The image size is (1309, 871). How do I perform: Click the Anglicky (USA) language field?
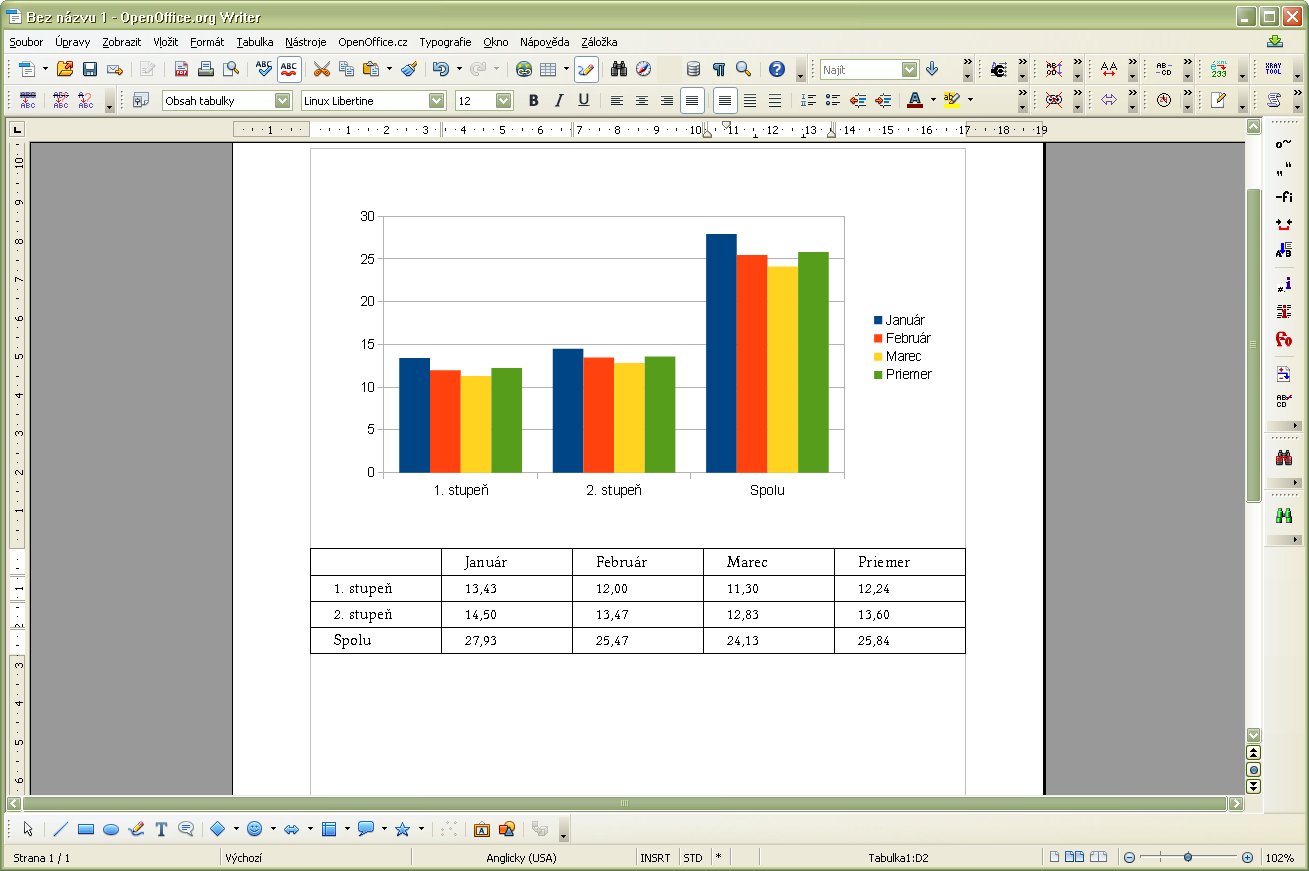click(522, 858)
